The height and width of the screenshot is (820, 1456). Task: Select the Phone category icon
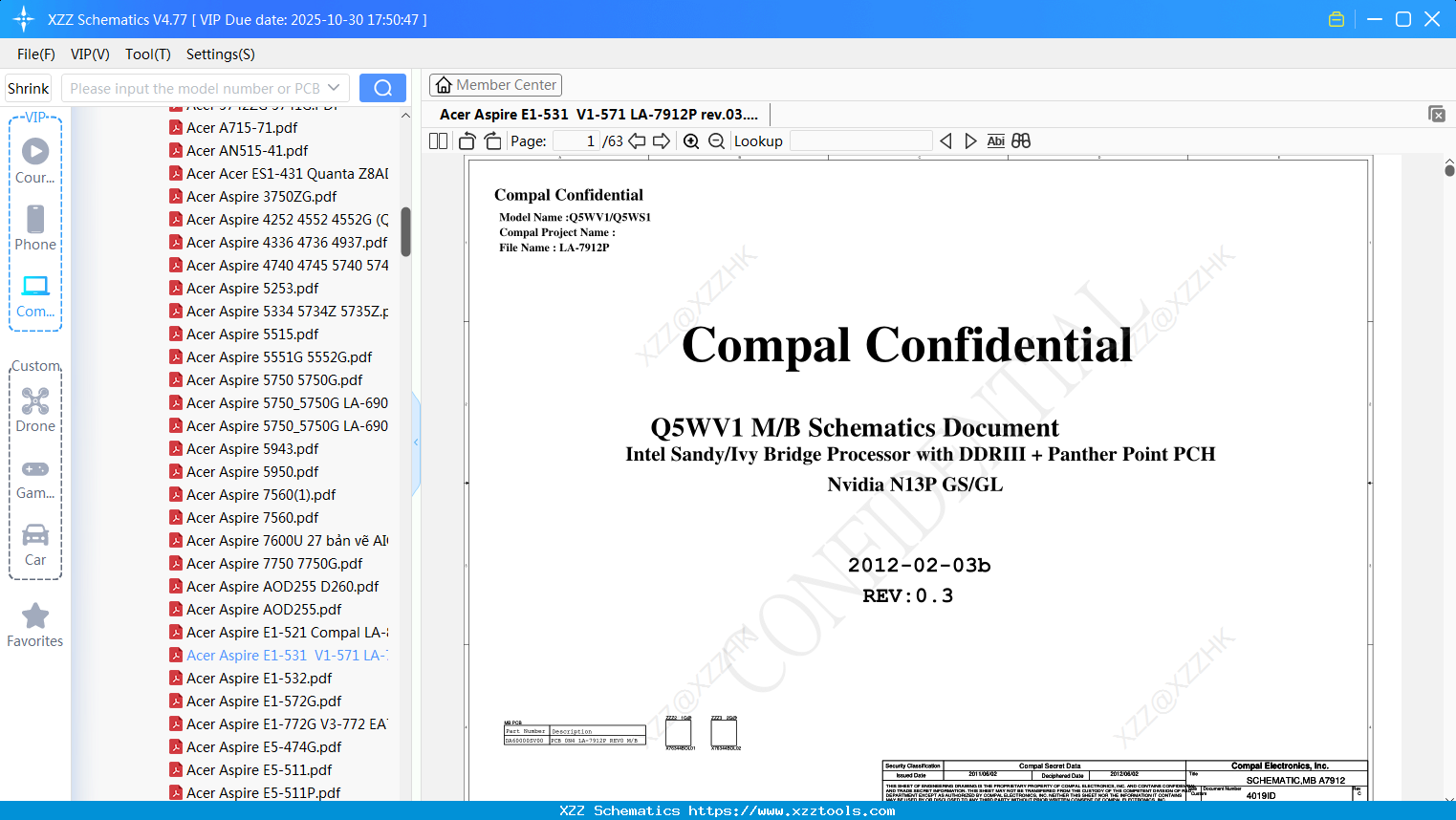click(35, 219)
